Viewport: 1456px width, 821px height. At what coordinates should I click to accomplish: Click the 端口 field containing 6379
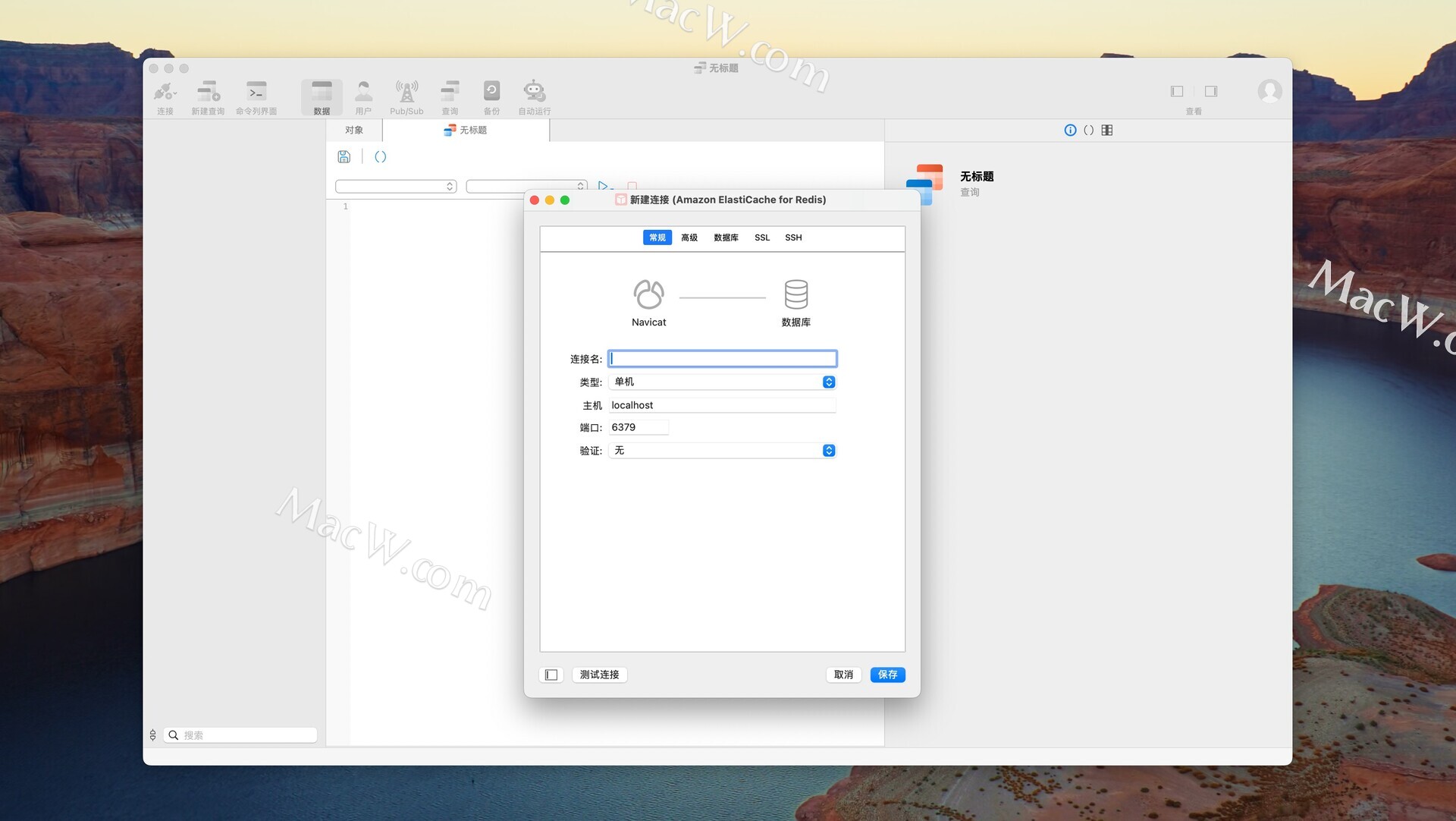click(x=639, y=427)
